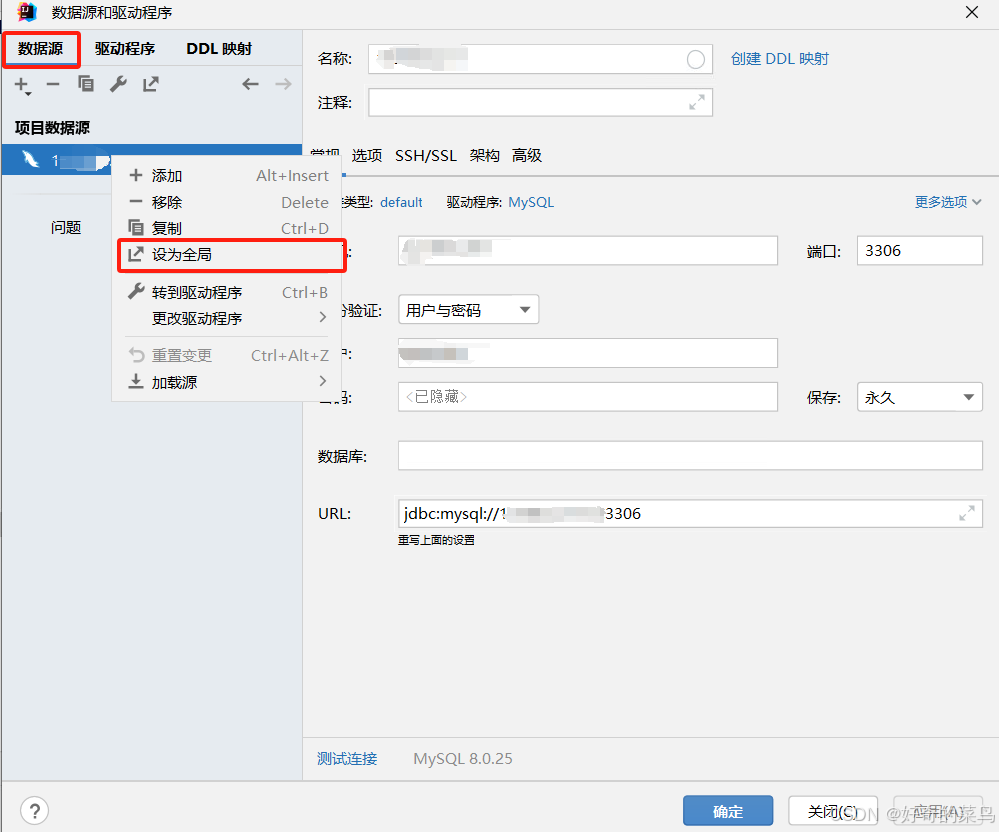The height and width of the screenshot is (832, 999).
Task: Click the MySQL dolphin data source icon
Action: click(x=31, y=159)
